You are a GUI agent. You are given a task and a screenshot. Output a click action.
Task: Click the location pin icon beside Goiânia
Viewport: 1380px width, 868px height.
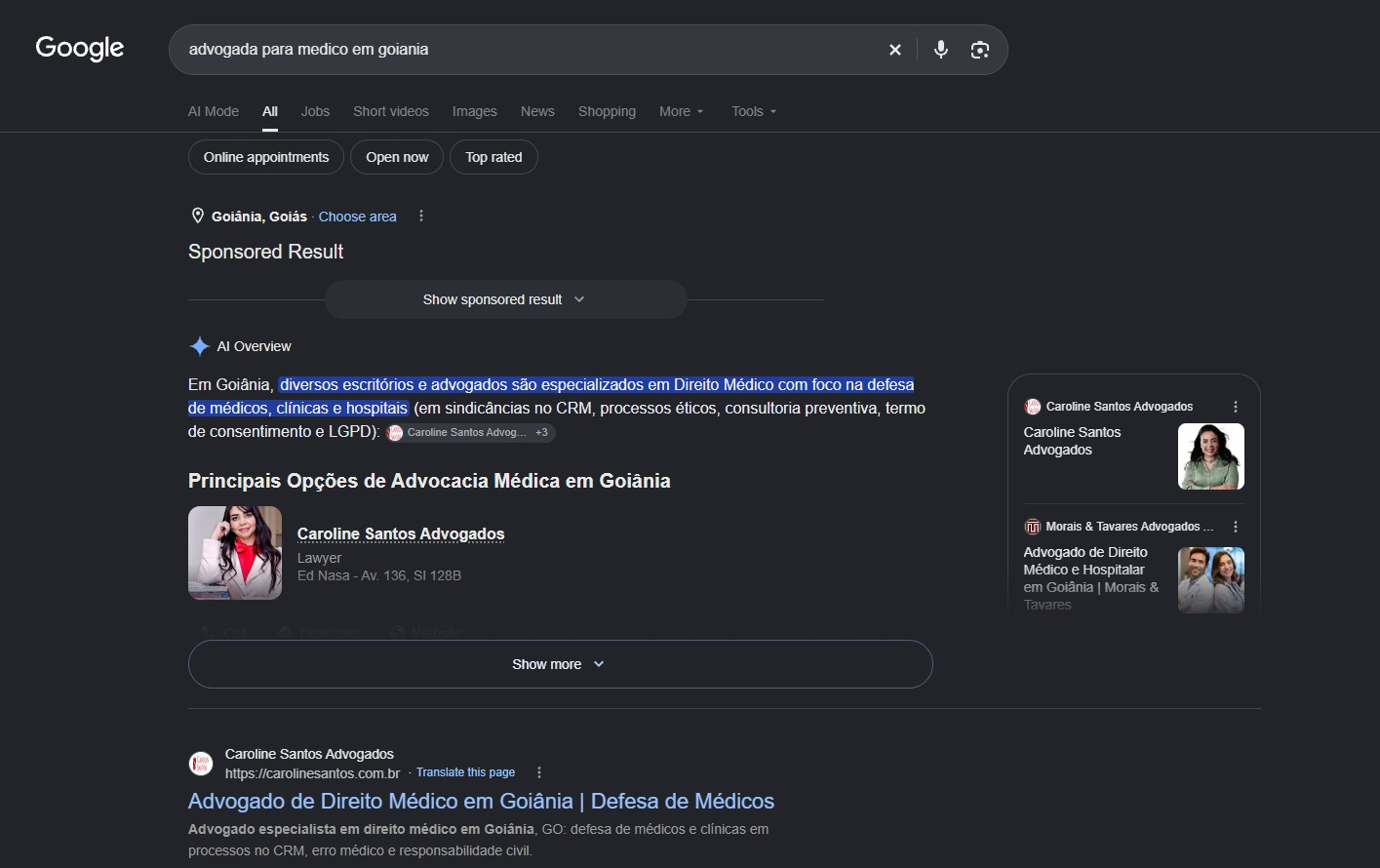pyautogui.click(x=198, y=216)
